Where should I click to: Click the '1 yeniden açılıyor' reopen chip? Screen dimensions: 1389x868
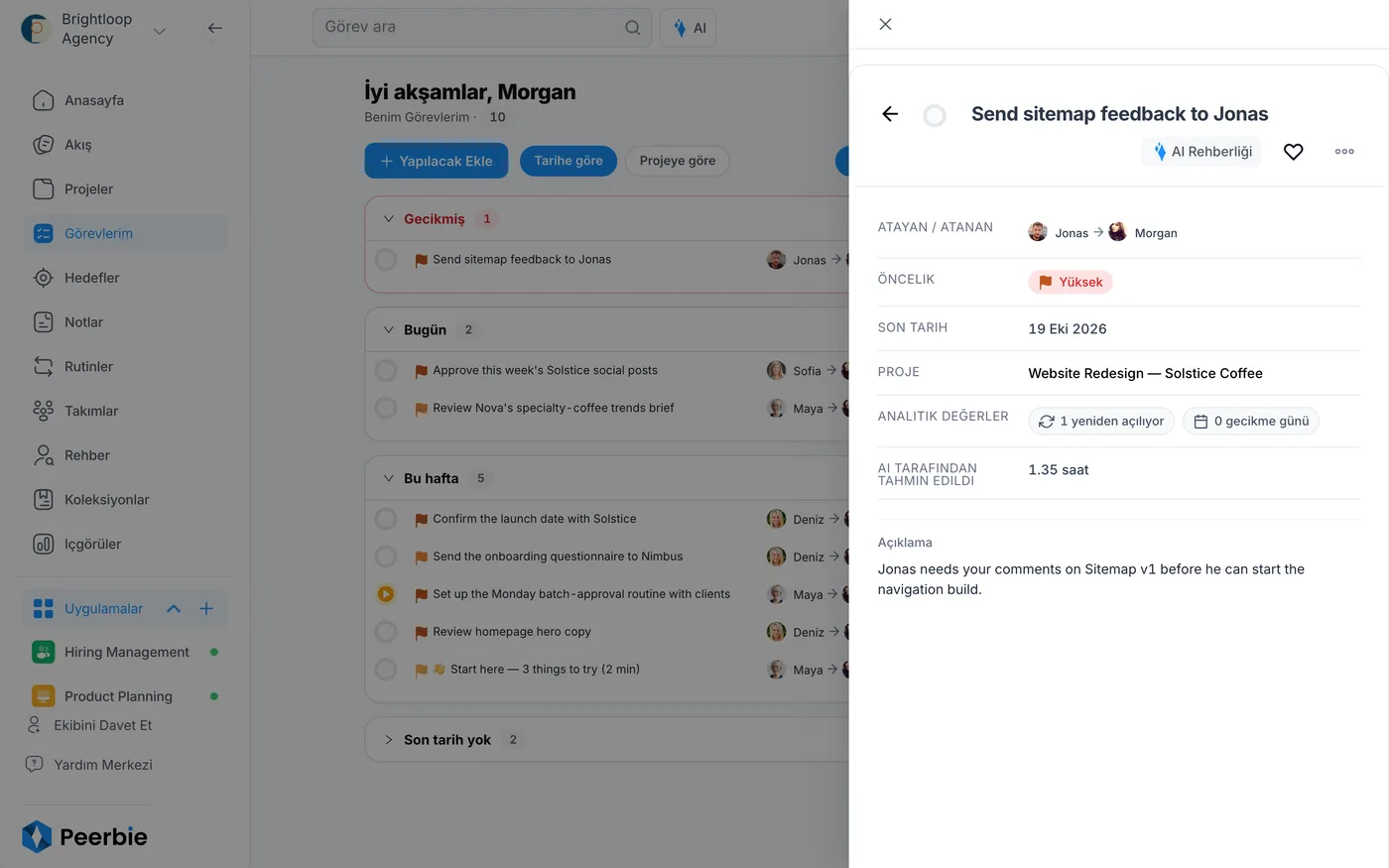[1101, 421]
